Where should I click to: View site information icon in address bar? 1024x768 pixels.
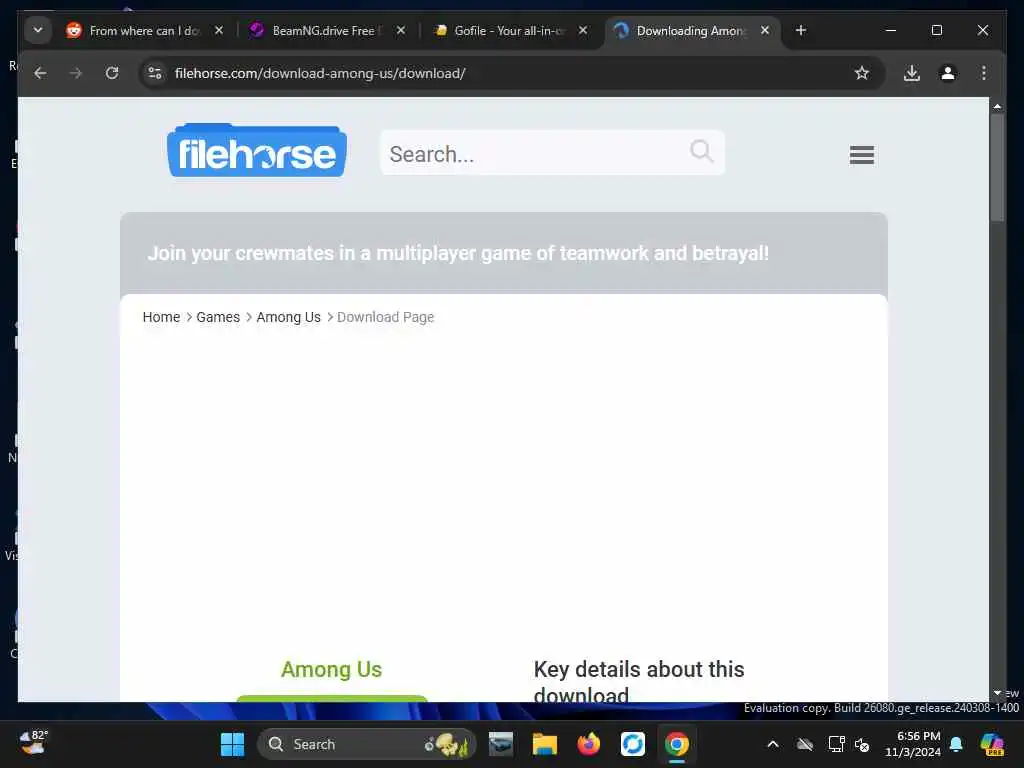[155, 73]
